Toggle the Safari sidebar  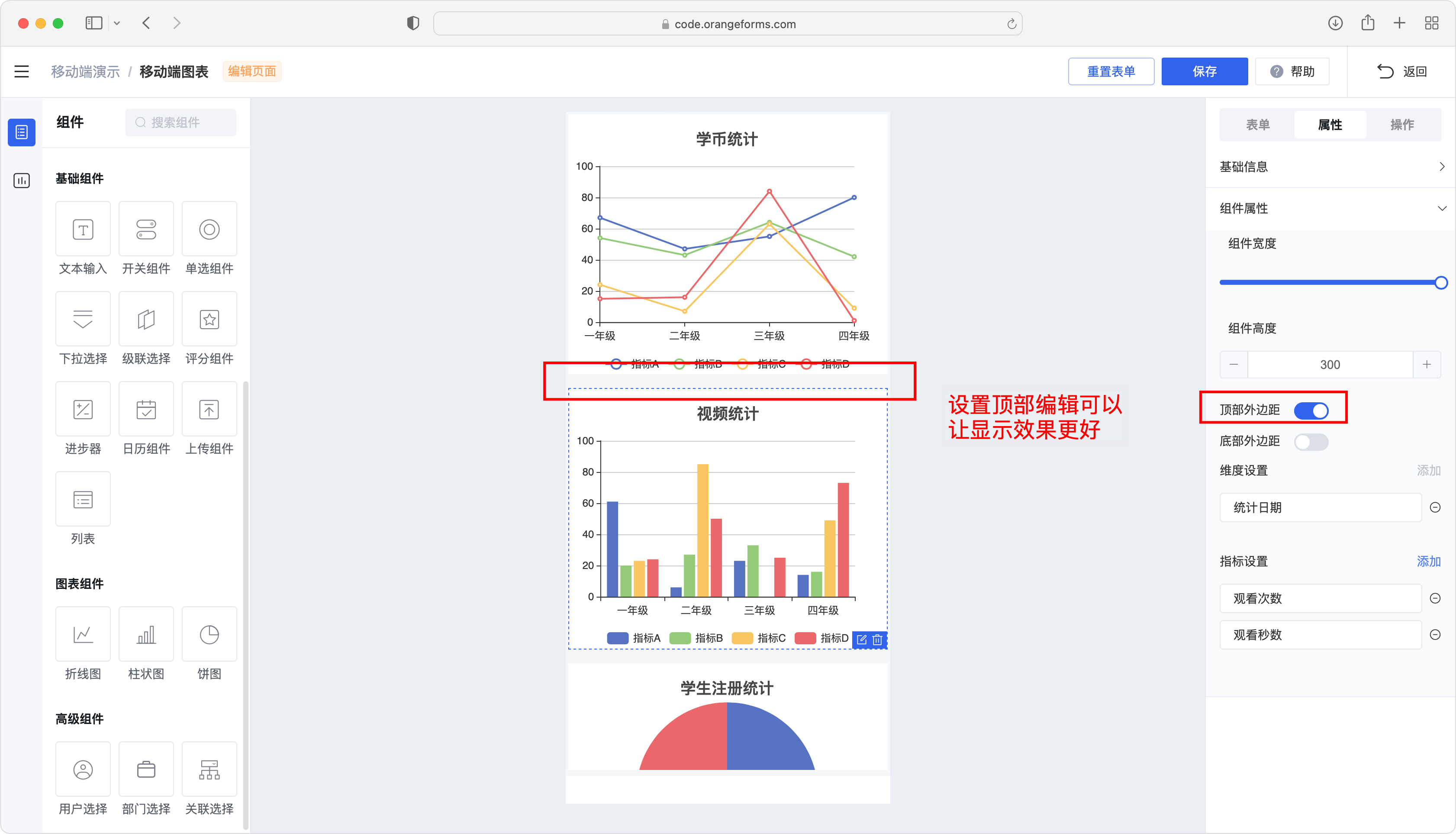pos(94,23)
